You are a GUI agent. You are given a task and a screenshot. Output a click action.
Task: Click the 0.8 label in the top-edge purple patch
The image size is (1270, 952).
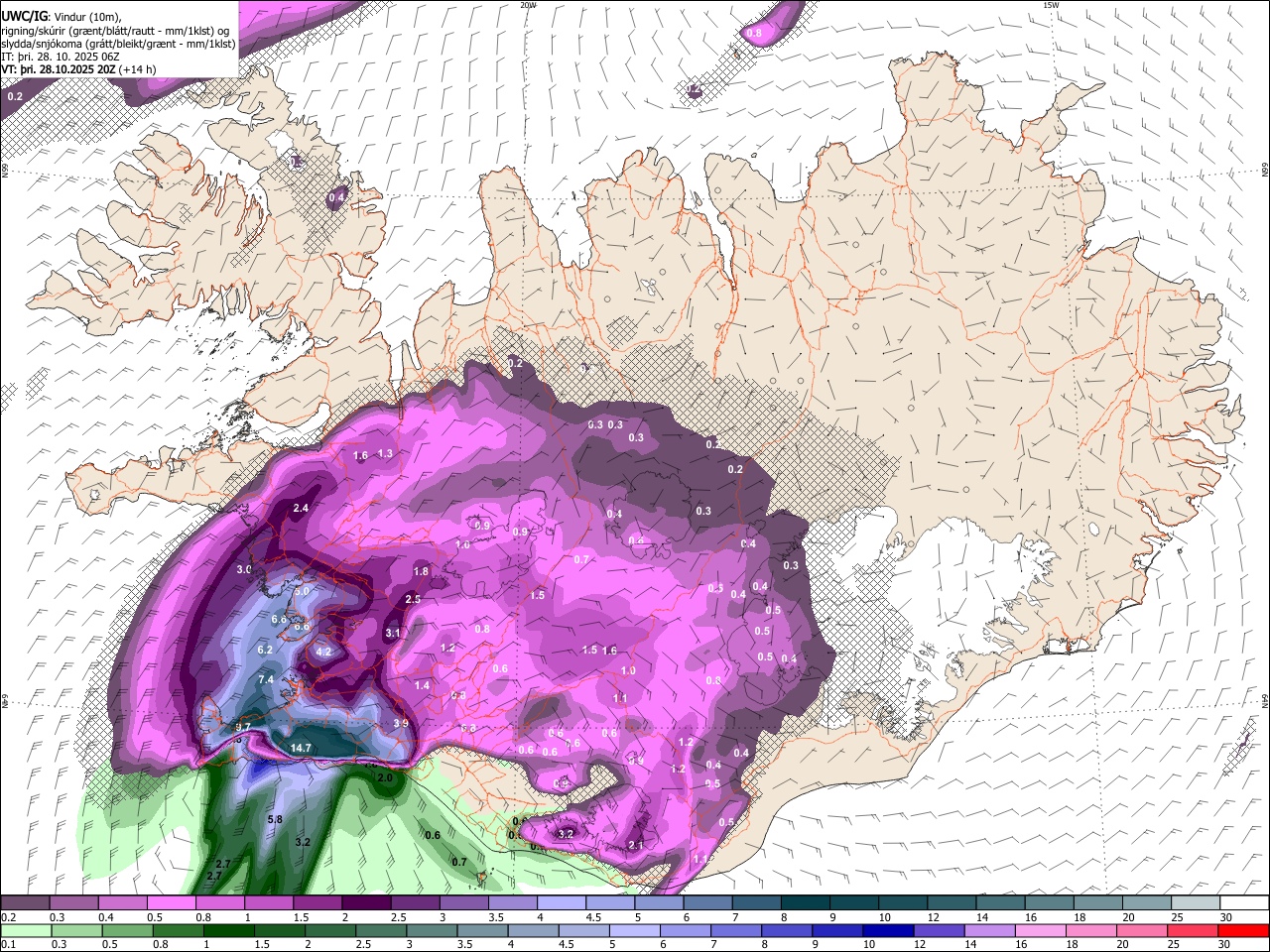(x=754, y=33)
